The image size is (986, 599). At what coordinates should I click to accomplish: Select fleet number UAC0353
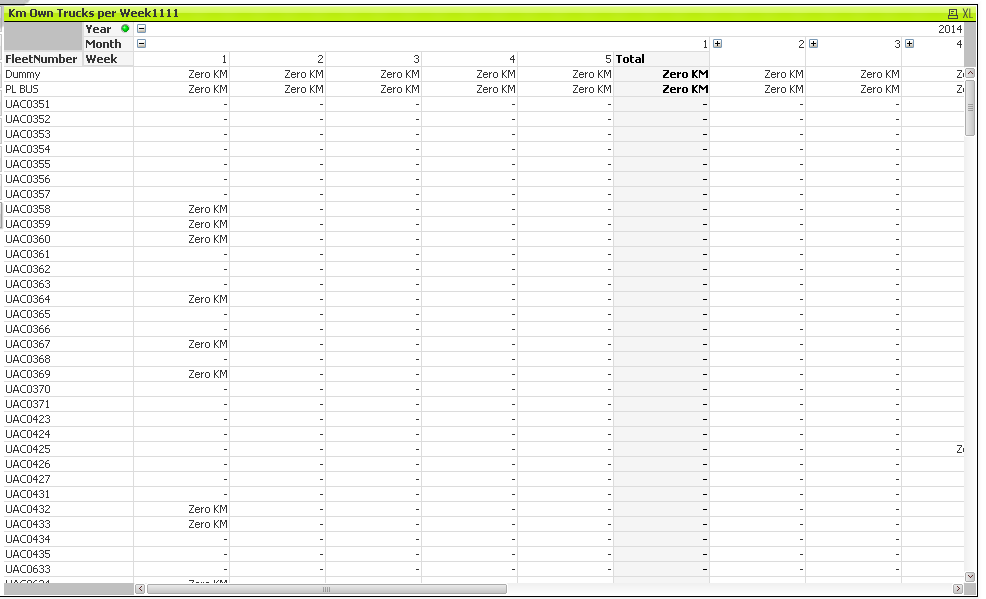click(28, 135)
